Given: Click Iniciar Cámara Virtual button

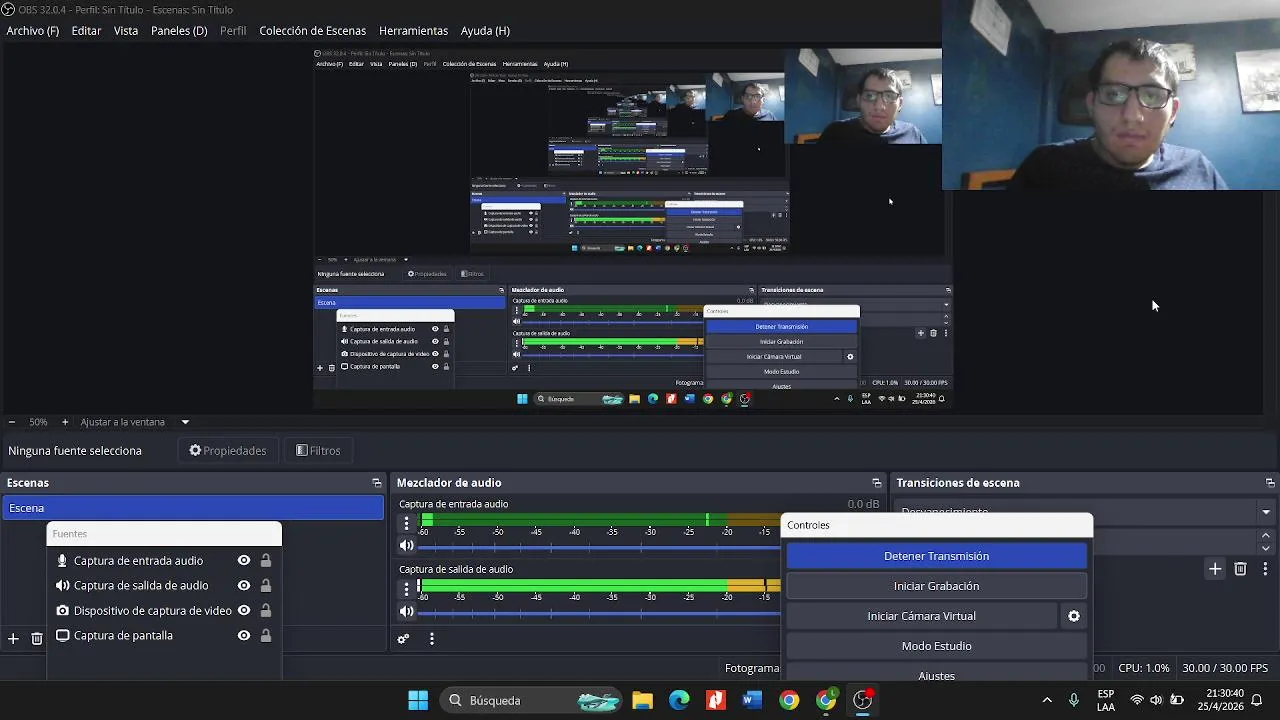Looking at the screenshot, I should [x=922, y=616].
